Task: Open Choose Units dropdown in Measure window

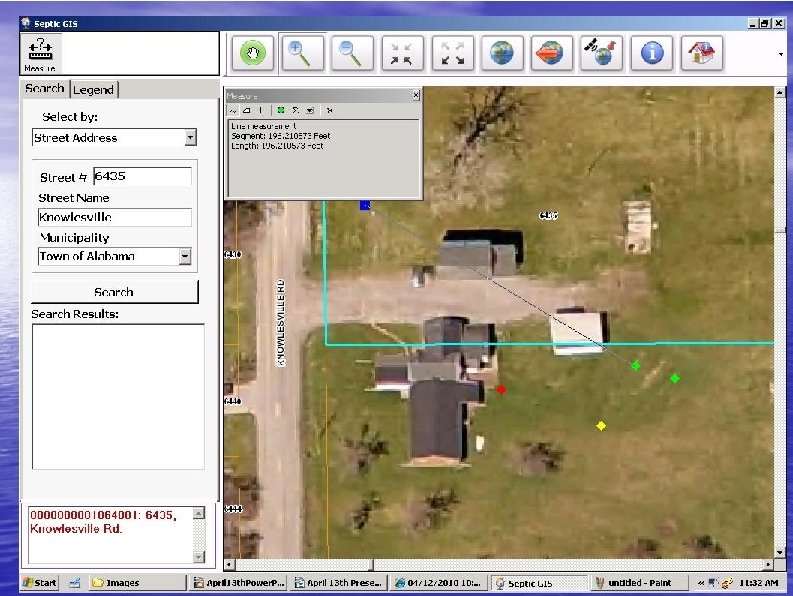Action: (x=310, y=110)
